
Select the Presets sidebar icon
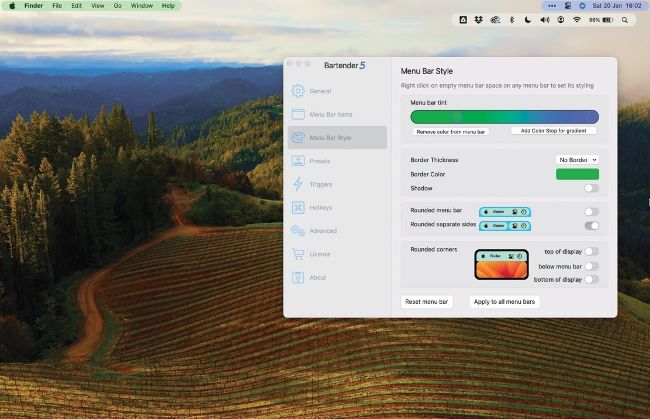298,161
